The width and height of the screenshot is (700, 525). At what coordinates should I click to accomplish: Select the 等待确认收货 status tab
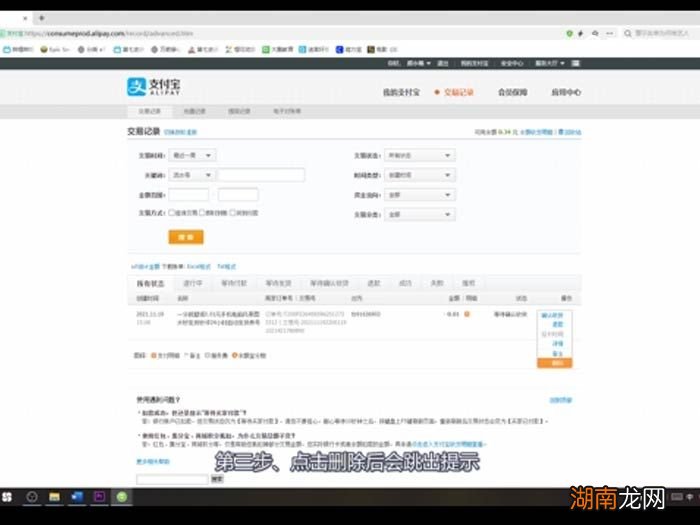coord(329,283)
